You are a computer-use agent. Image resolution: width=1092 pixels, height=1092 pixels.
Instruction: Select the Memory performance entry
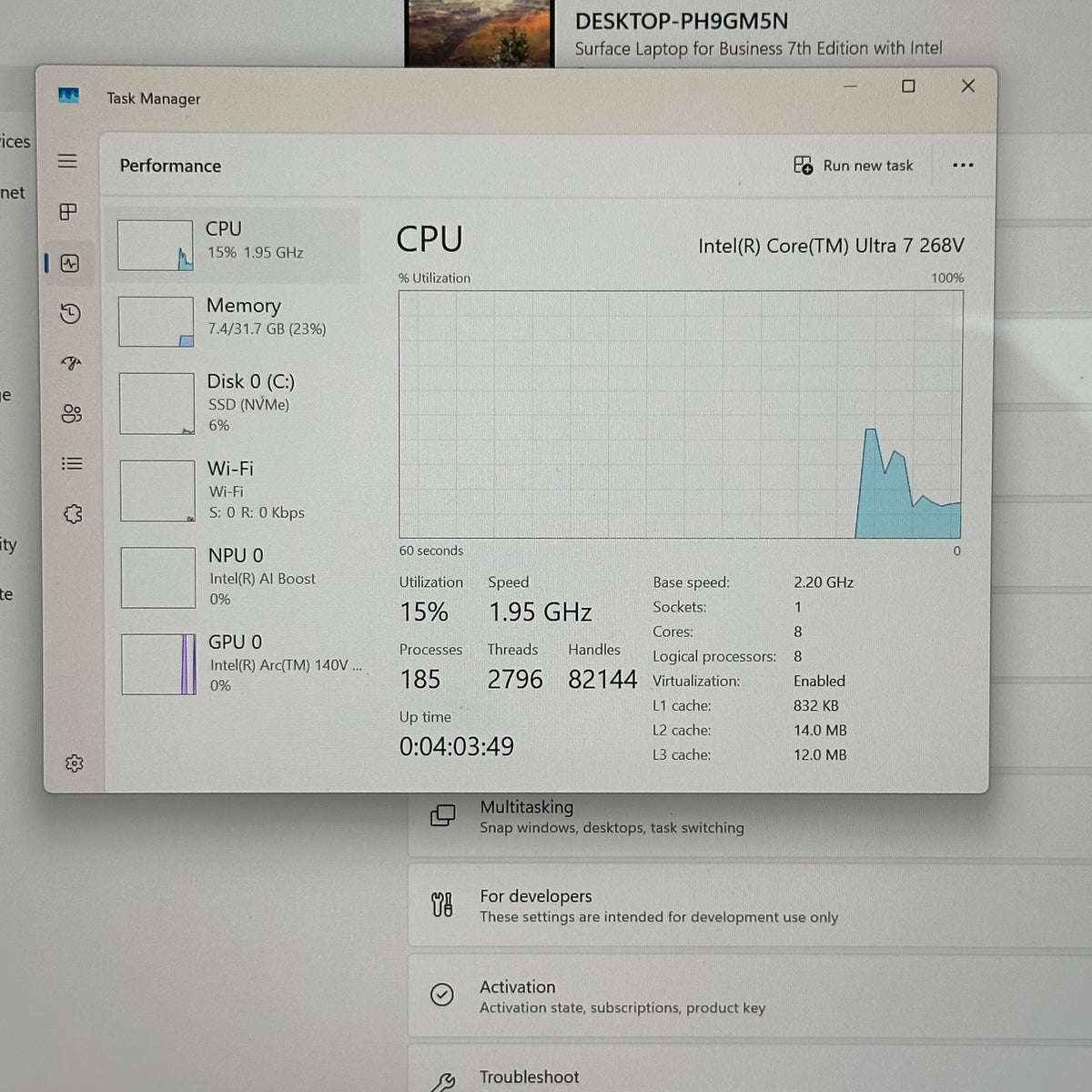tap(235, 321)
